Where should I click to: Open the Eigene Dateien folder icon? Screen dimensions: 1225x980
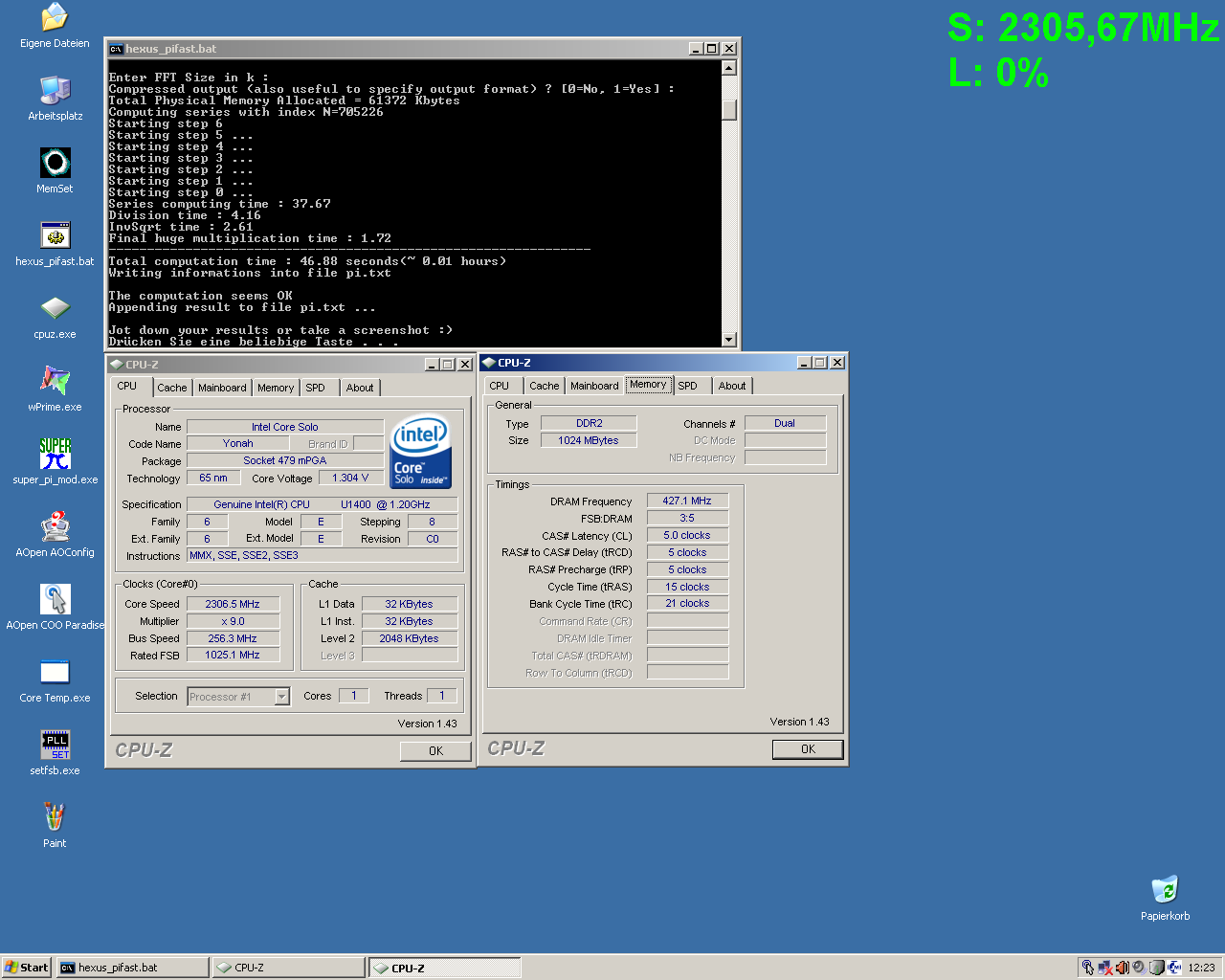pyautogui.click(x=55, y=17)
